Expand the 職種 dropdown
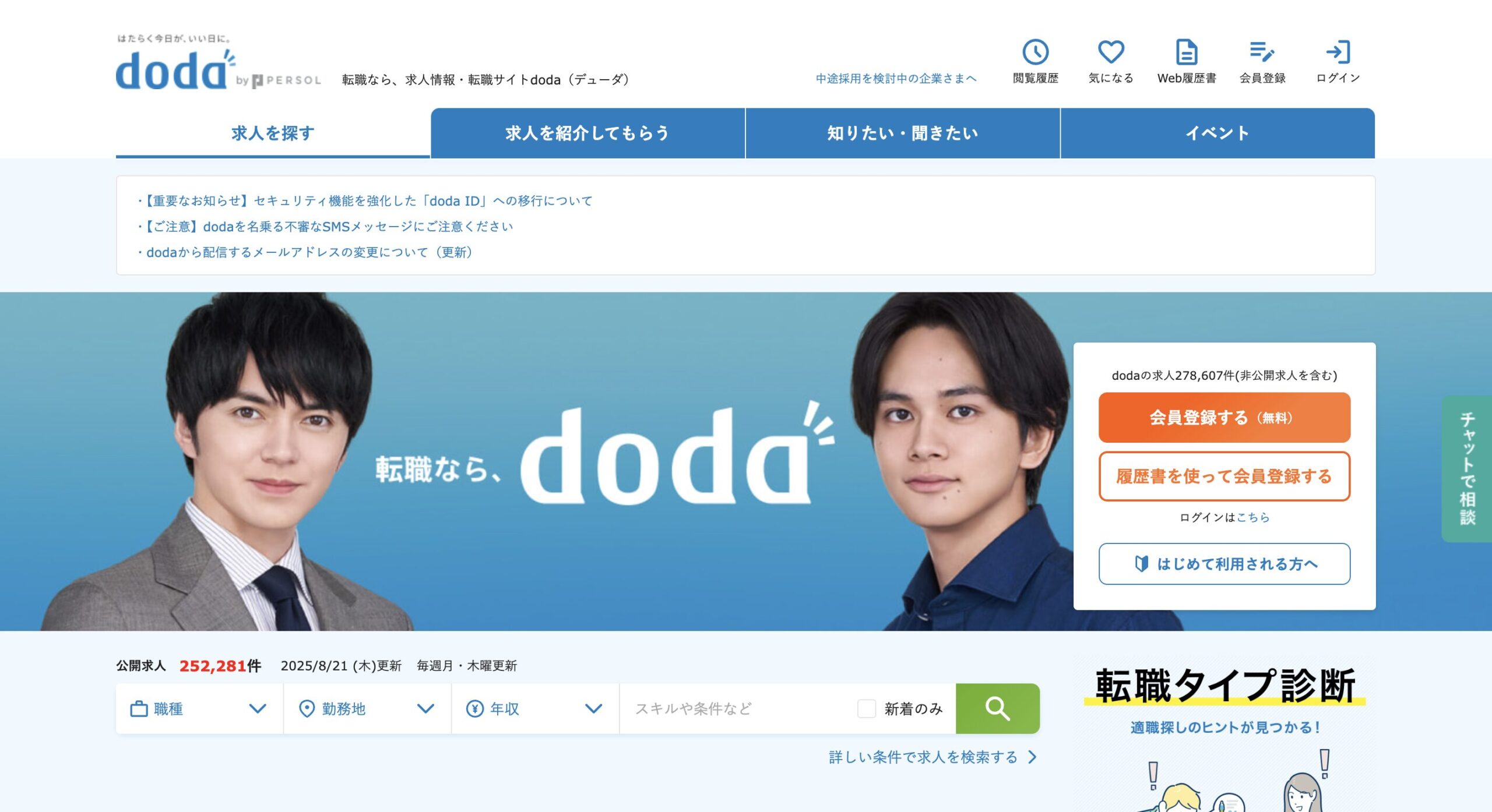Screen dimensions: 1492x812 (x=199, y=708)
